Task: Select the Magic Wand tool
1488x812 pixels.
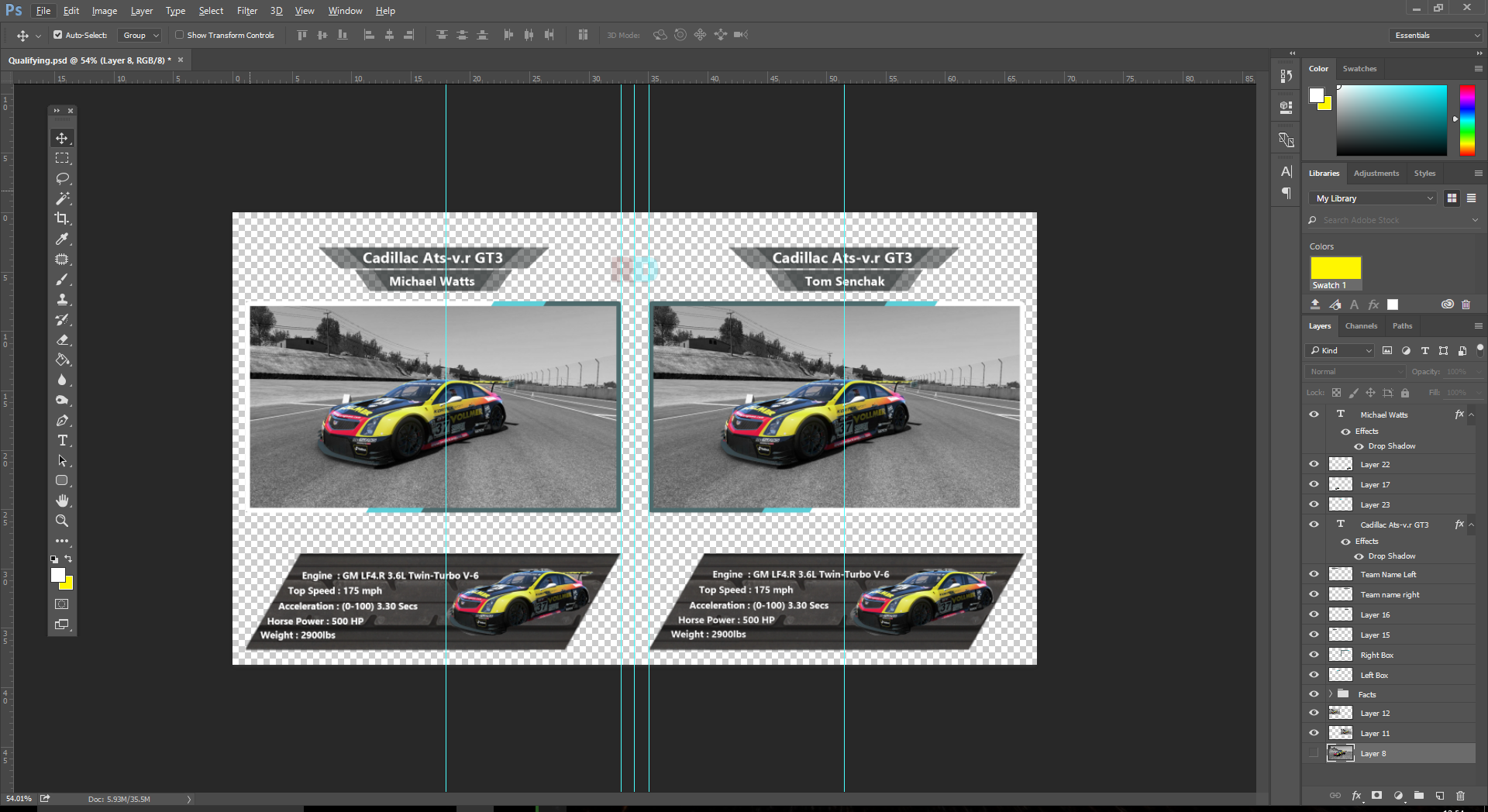Action: click(62, 198)
